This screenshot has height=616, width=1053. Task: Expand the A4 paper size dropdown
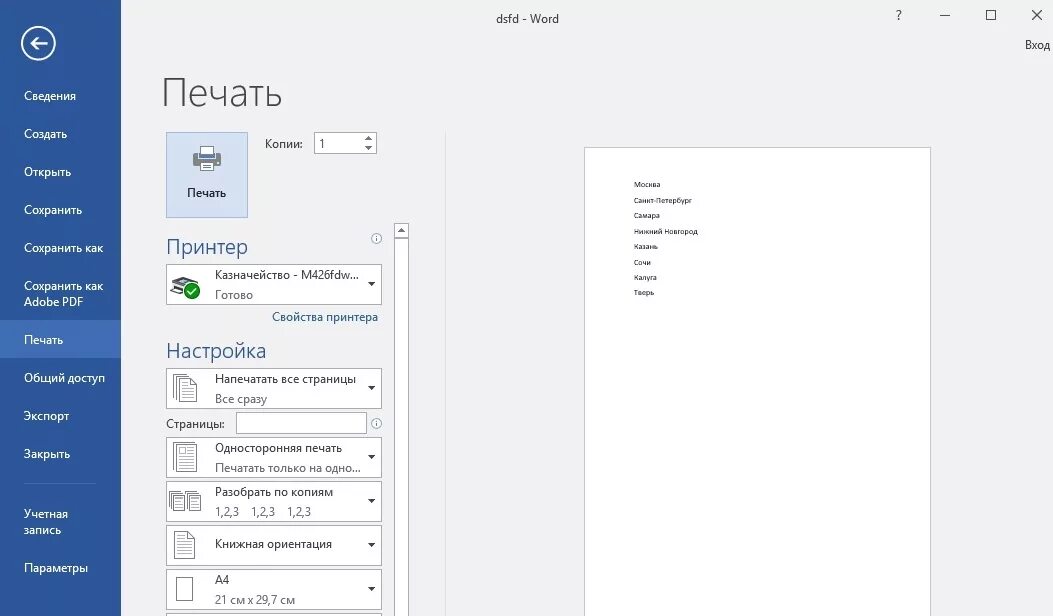pyautogui.click(x=274, y=589)
